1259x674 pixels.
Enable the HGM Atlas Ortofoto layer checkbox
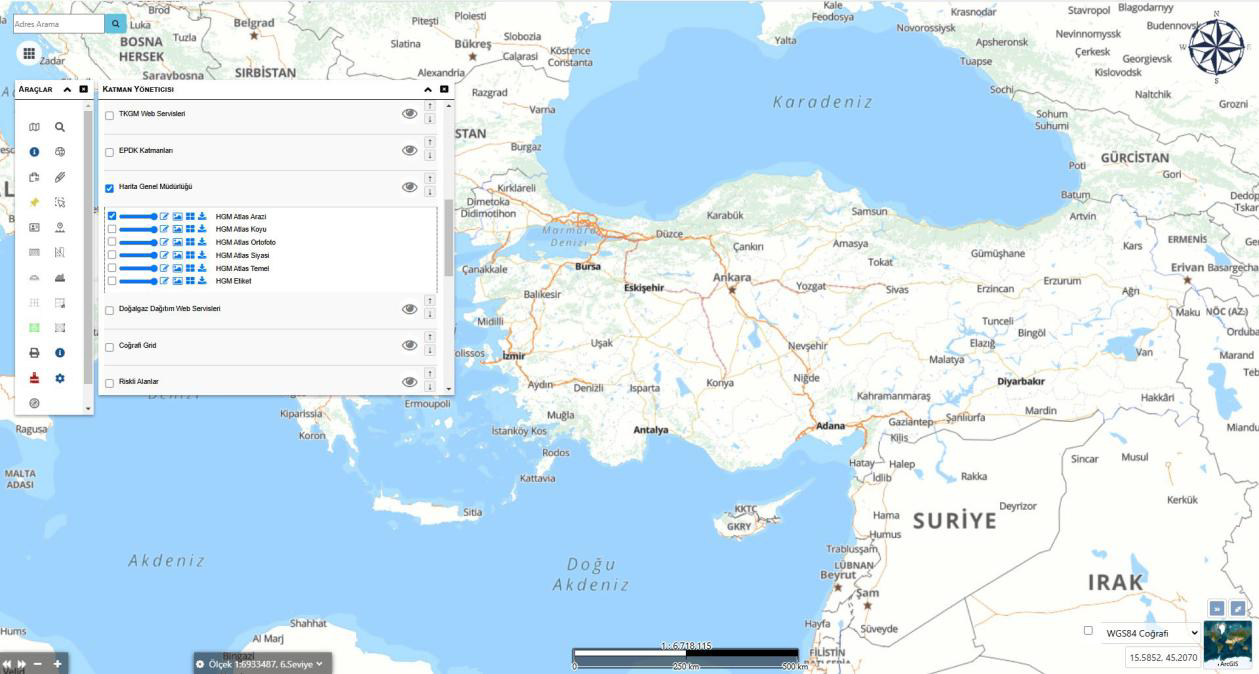[x=112, y=242]
